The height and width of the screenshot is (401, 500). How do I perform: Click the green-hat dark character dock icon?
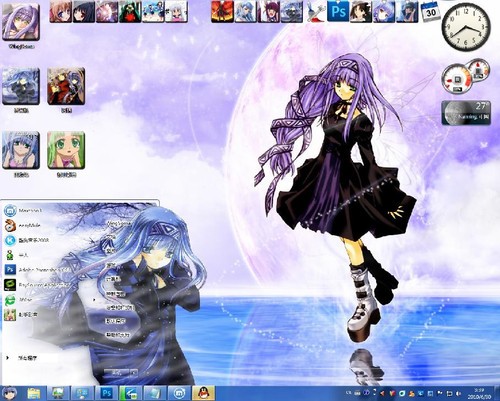pyautogui.click(x=130, y=12)
